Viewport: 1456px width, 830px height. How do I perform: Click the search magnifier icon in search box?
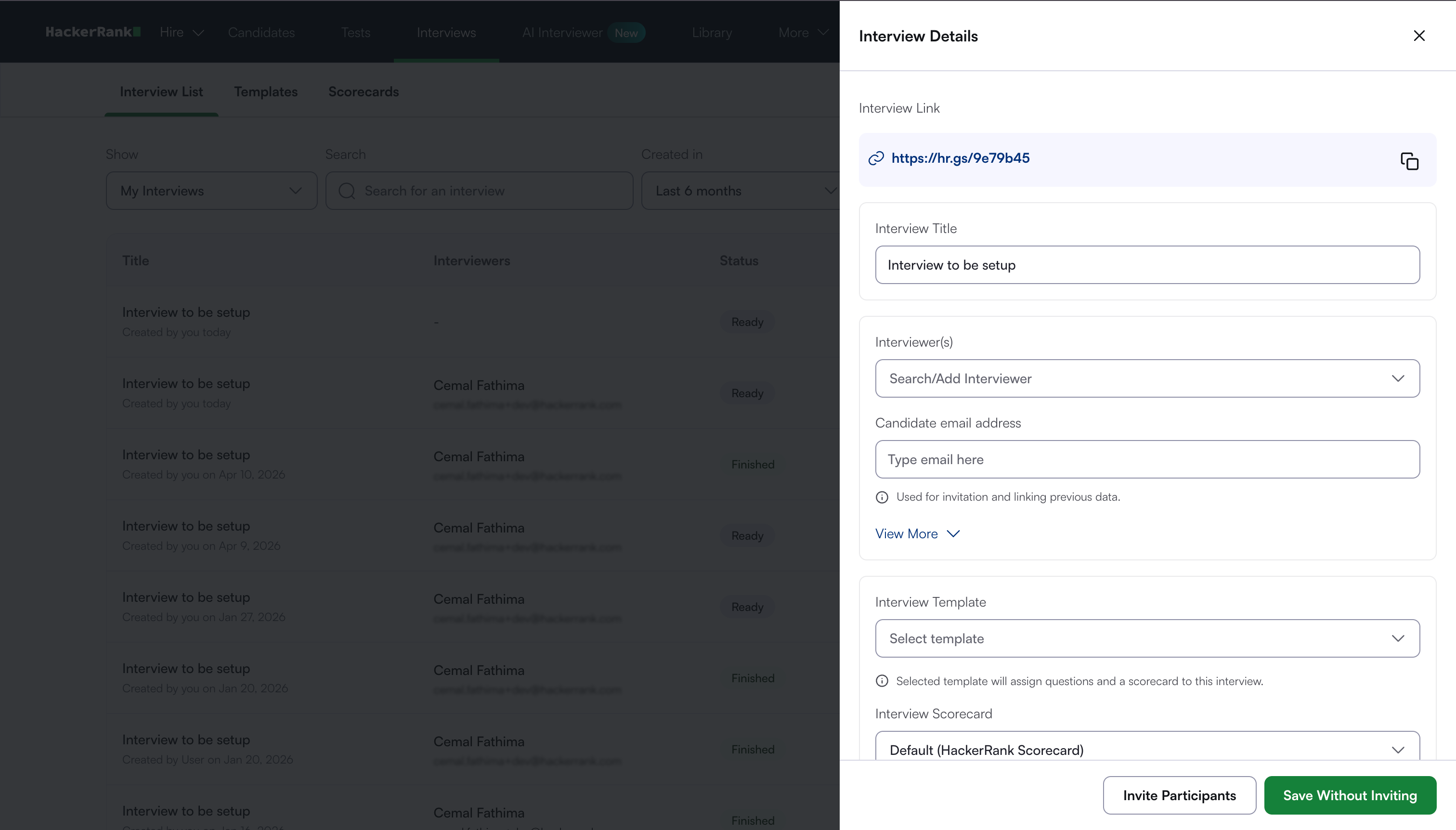click(x=347, y=191)
